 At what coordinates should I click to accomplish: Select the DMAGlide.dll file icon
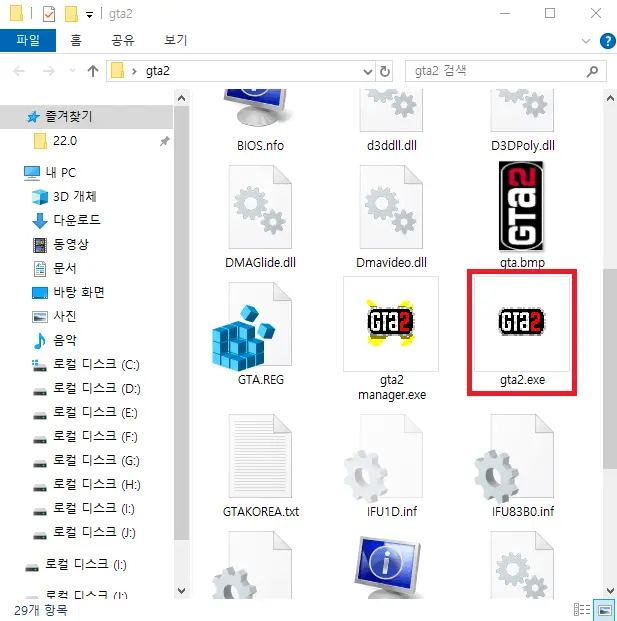pyautogui.click(x=260, y=207)
